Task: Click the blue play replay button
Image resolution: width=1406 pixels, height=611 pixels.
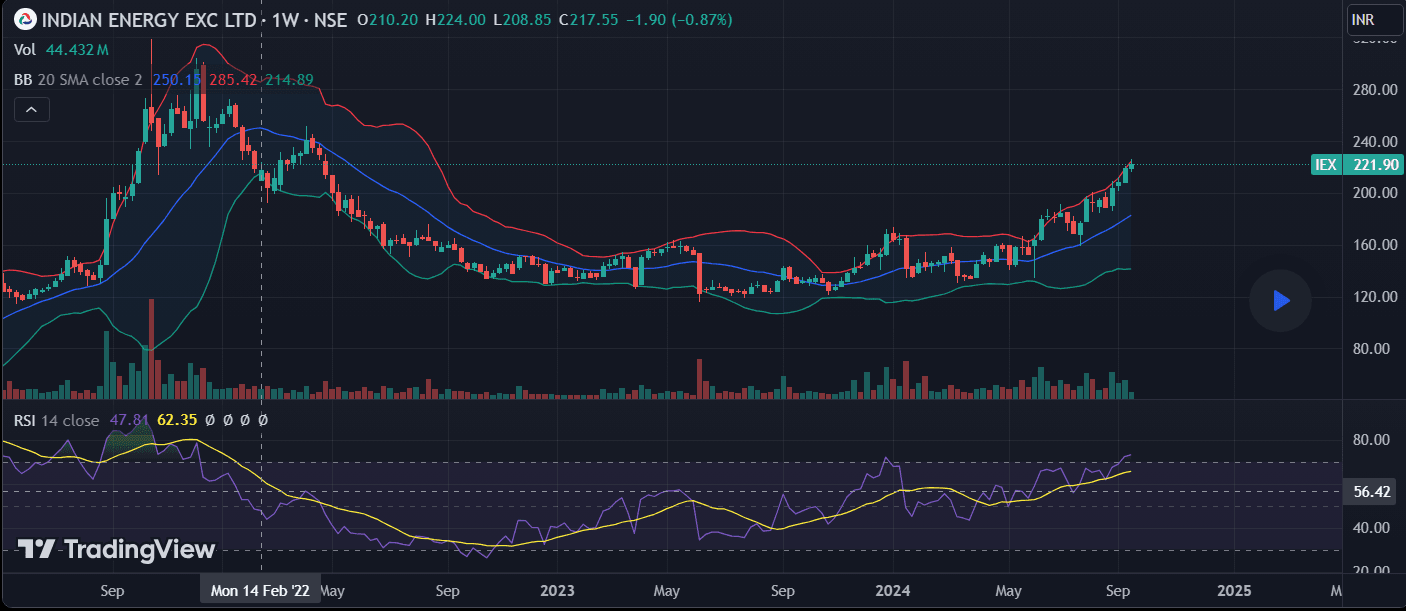Action: [x=1280, y=300]
